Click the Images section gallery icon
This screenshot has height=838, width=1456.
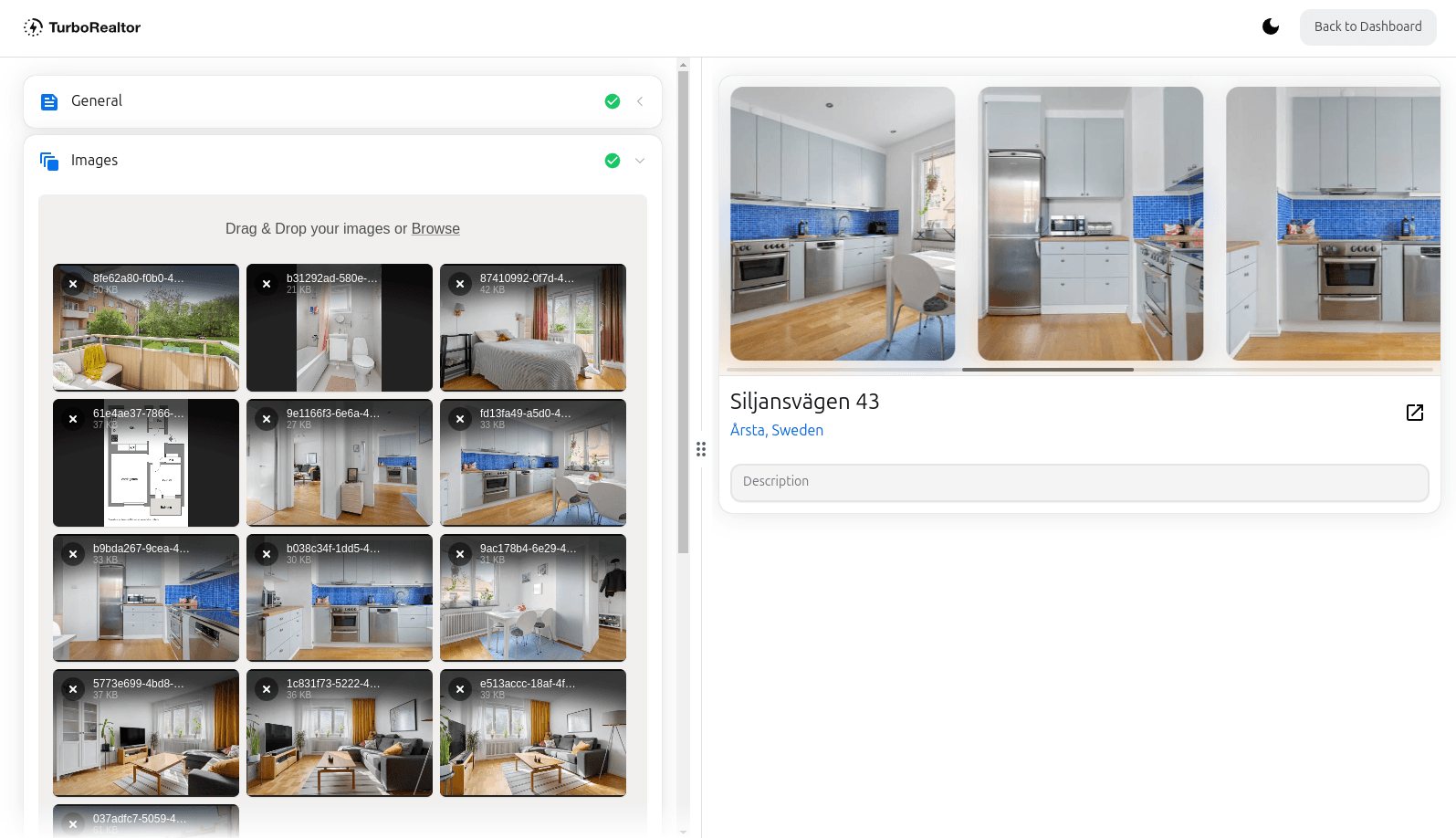[49, 161]
